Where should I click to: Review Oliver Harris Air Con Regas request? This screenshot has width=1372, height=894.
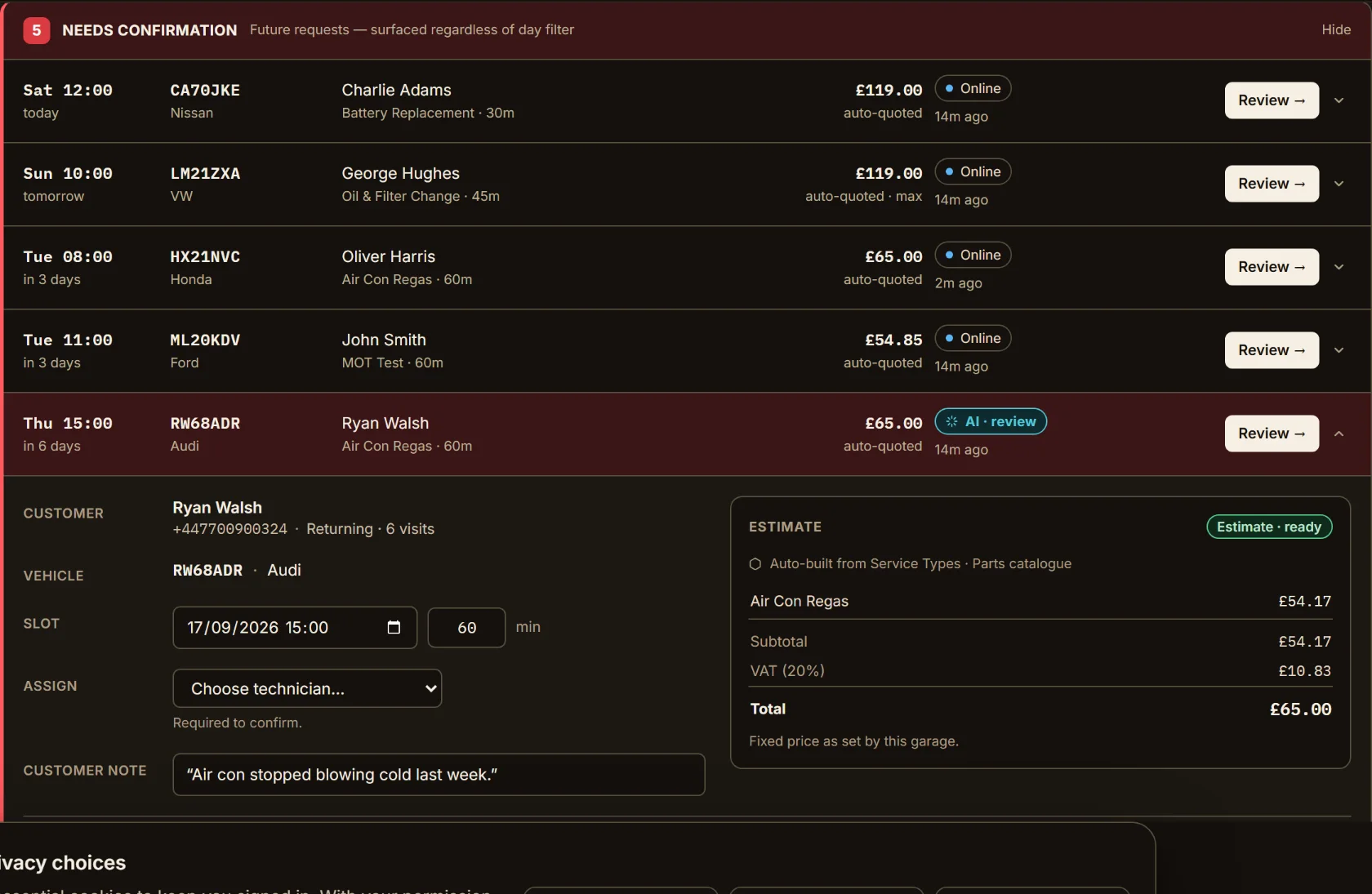coord(1272,267)
